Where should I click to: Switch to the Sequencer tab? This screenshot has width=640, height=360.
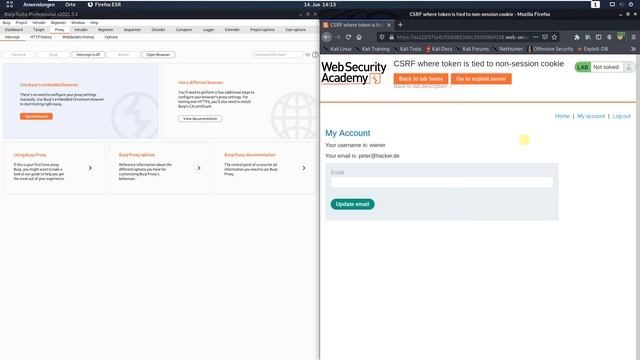point(132,30)
